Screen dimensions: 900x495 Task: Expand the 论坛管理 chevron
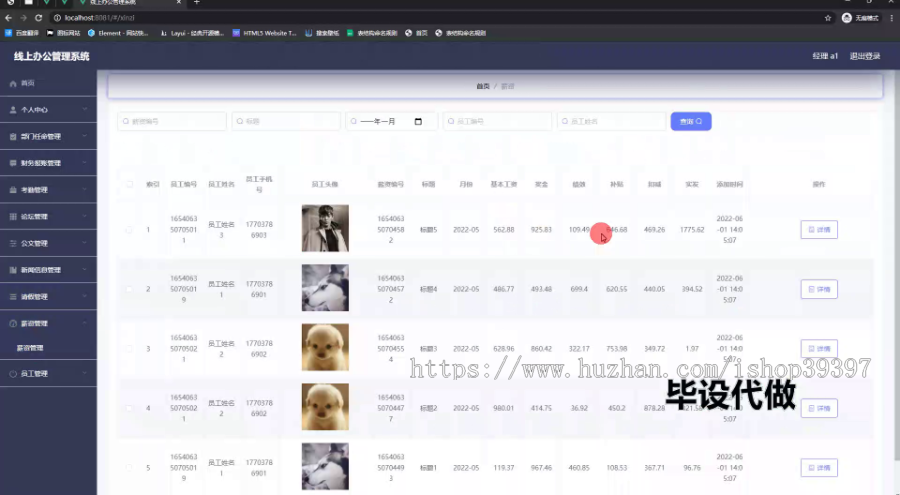coord(84,216)
